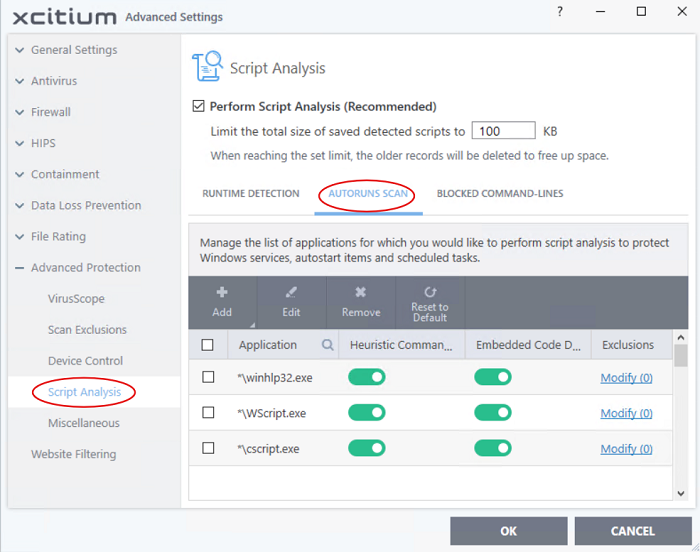
Task: Select Device Control in sidebar
Action: (85, 361)
